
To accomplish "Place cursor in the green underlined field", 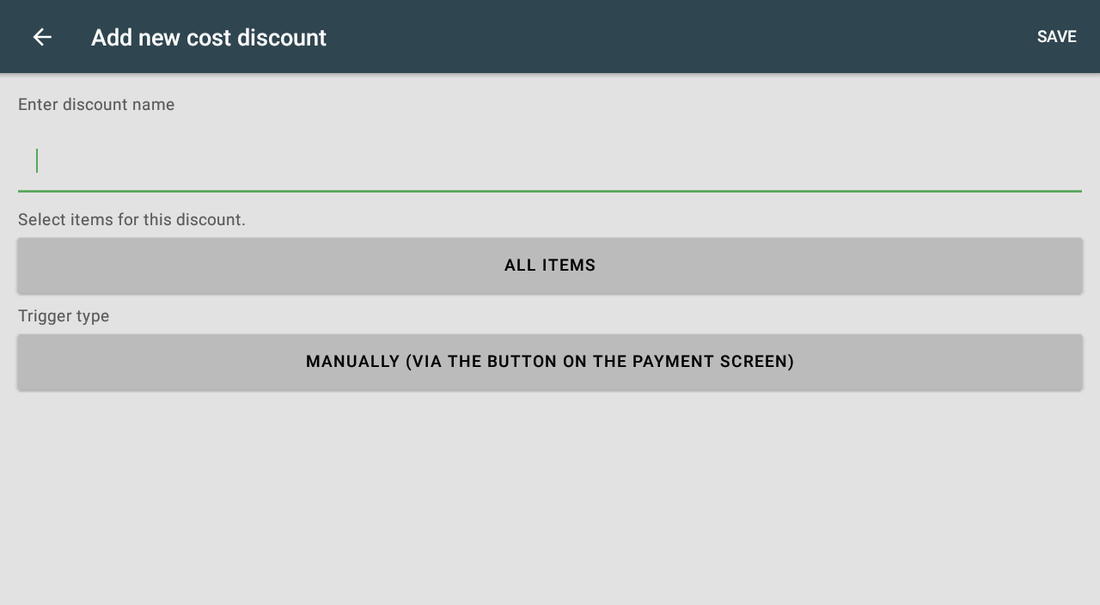I will pyautogui.click(x=549, y=161).
